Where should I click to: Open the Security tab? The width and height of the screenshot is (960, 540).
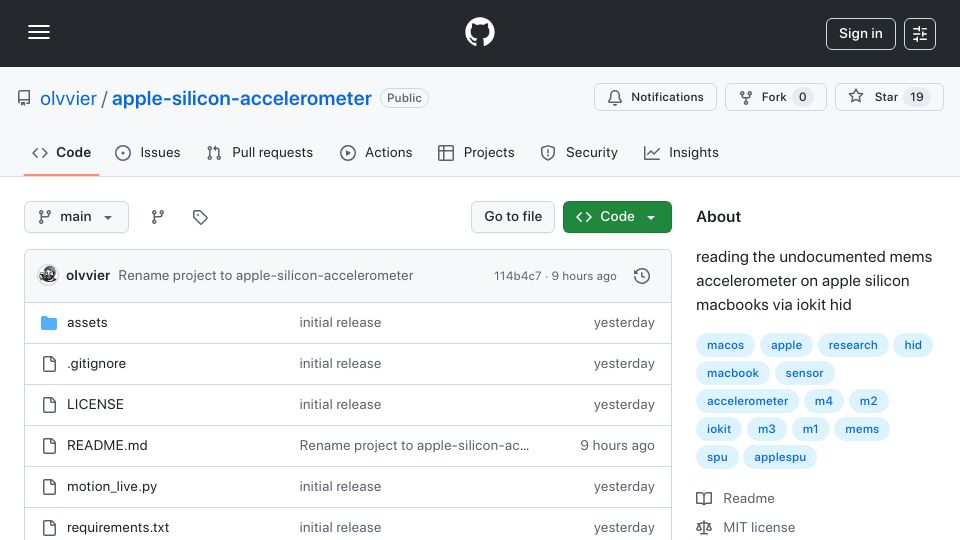point(579,152)
